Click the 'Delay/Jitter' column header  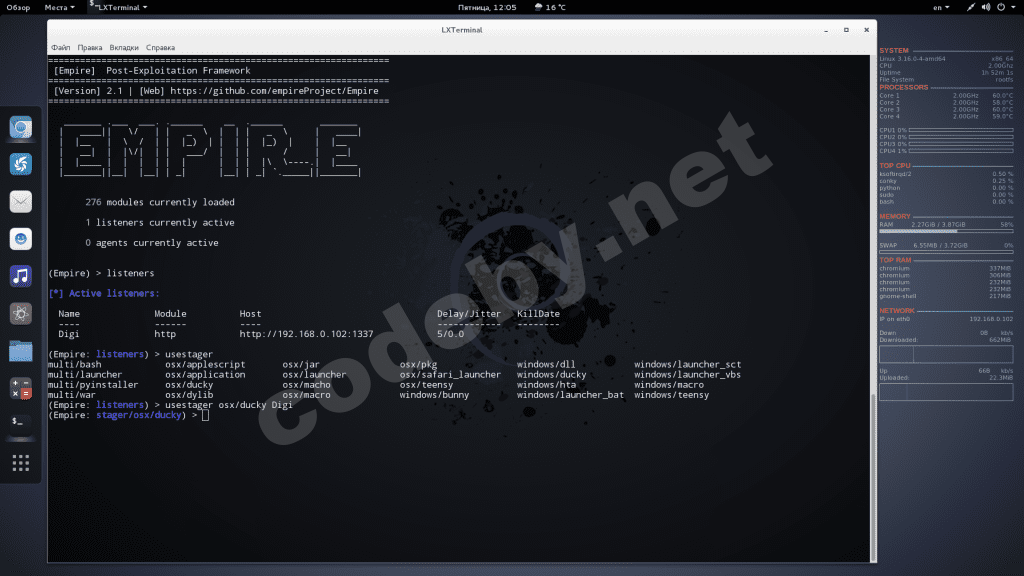469,313
